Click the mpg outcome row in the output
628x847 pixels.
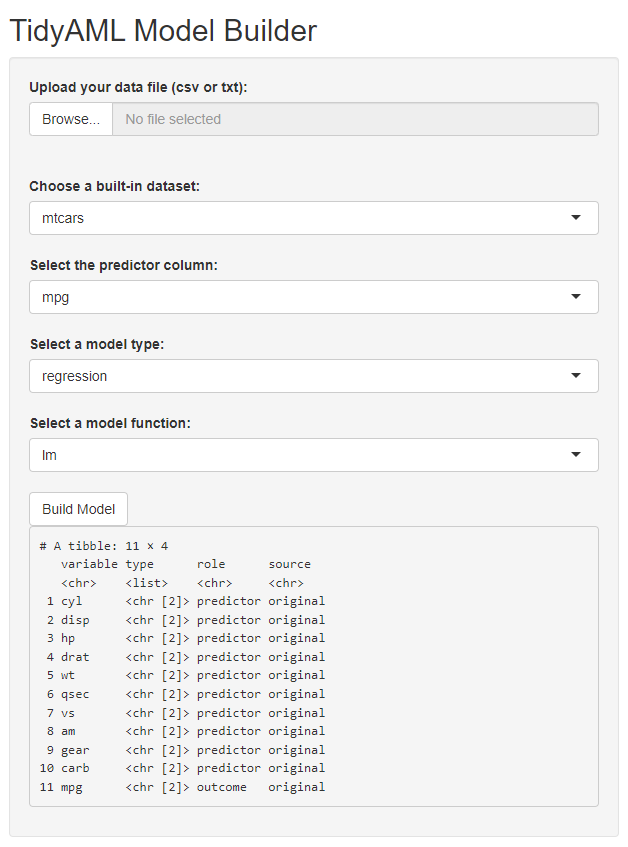coord(183,787)
